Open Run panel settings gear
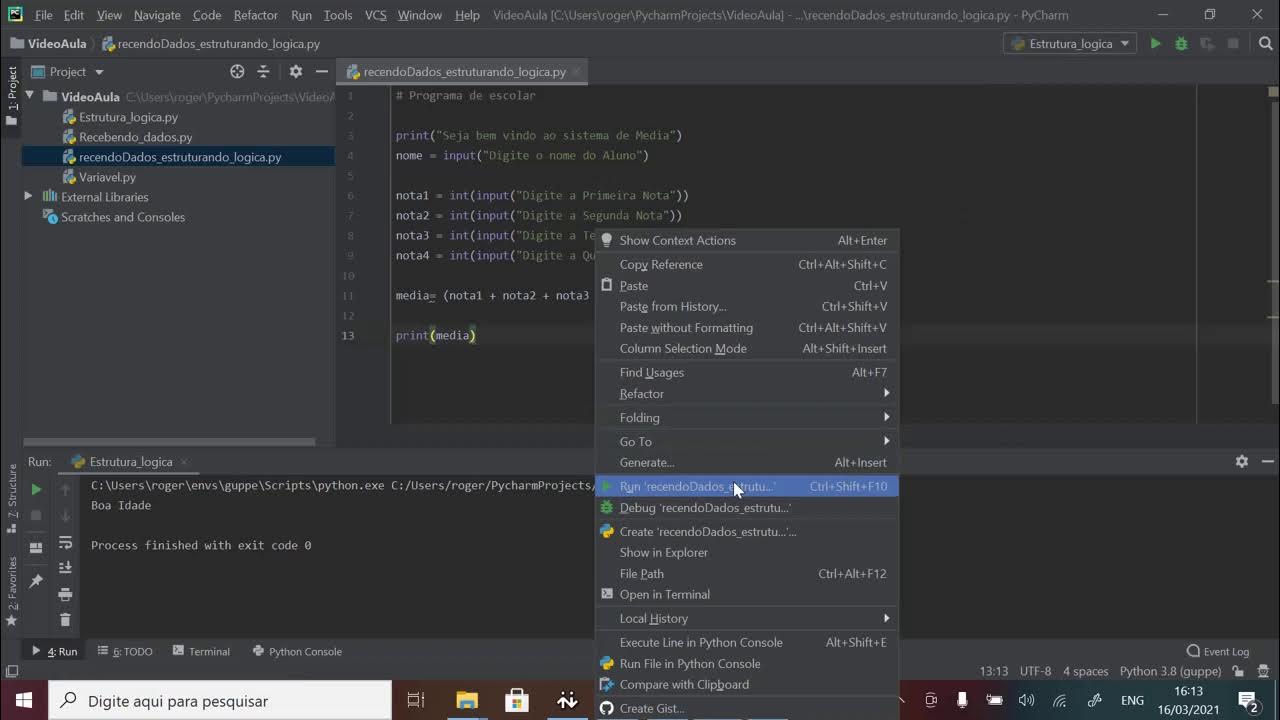Image resolution: width=1280 pixels, height=720 pixels. click(1241, 462)
